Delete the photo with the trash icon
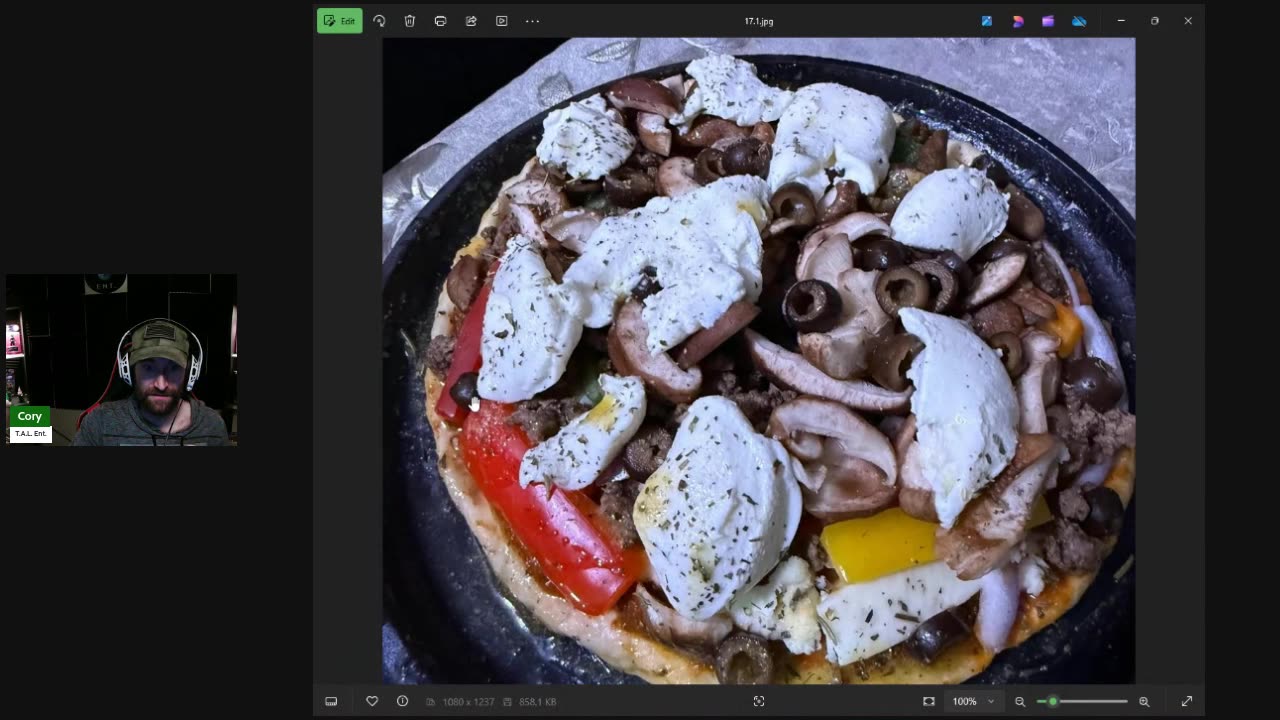 pyautogui.click(x=410, y=21)
